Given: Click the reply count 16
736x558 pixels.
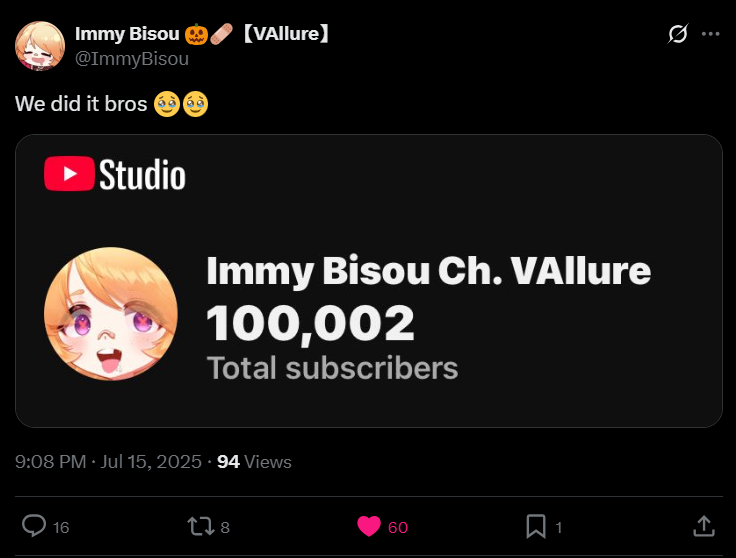Looking at the screenshot, I should pos(61,527).
